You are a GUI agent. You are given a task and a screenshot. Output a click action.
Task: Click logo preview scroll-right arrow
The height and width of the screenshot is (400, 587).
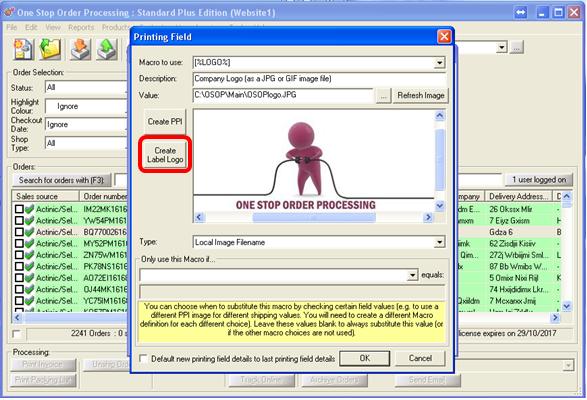[428, 217]
